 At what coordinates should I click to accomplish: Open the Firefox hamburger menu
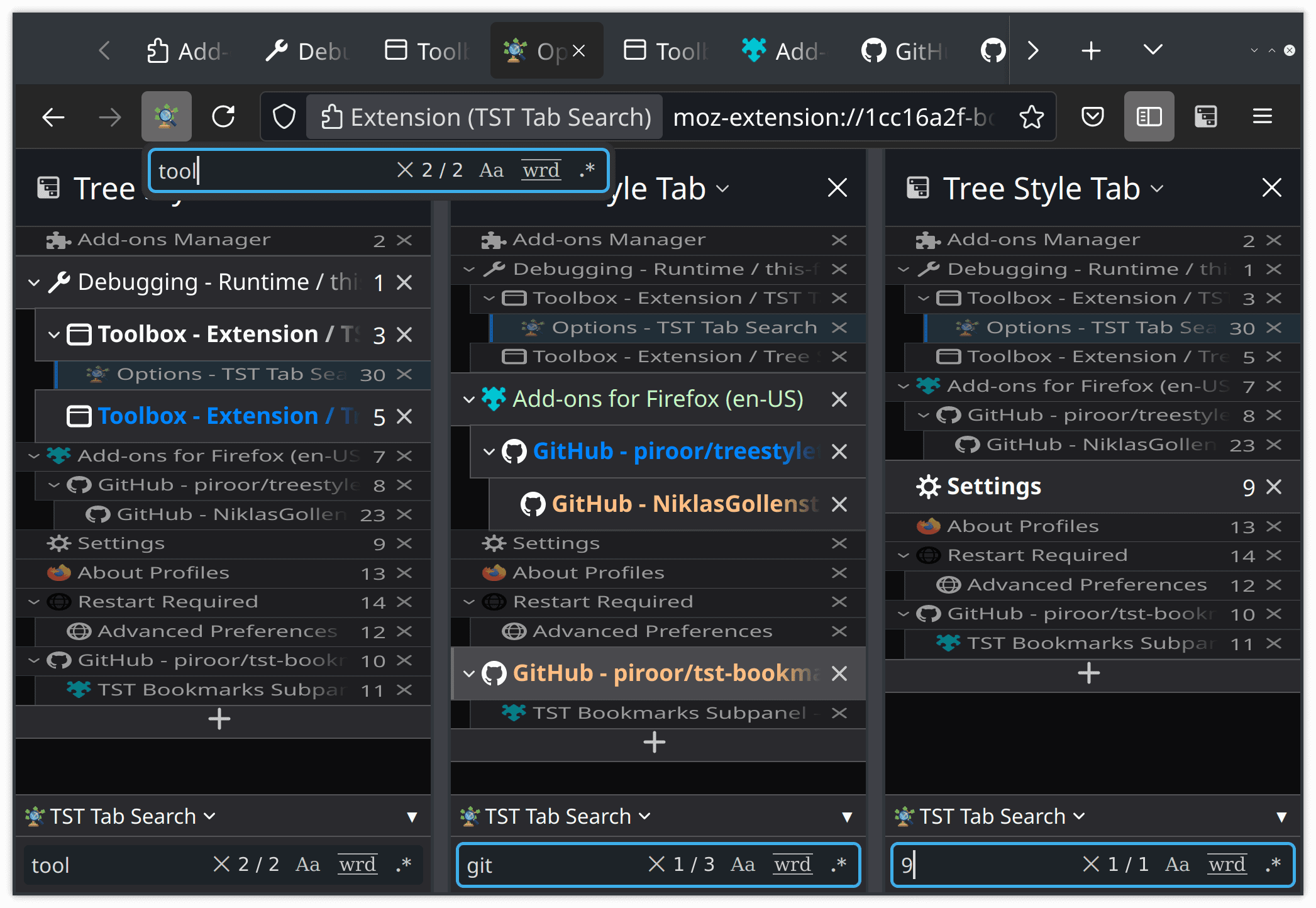(x=1262, y=117)
